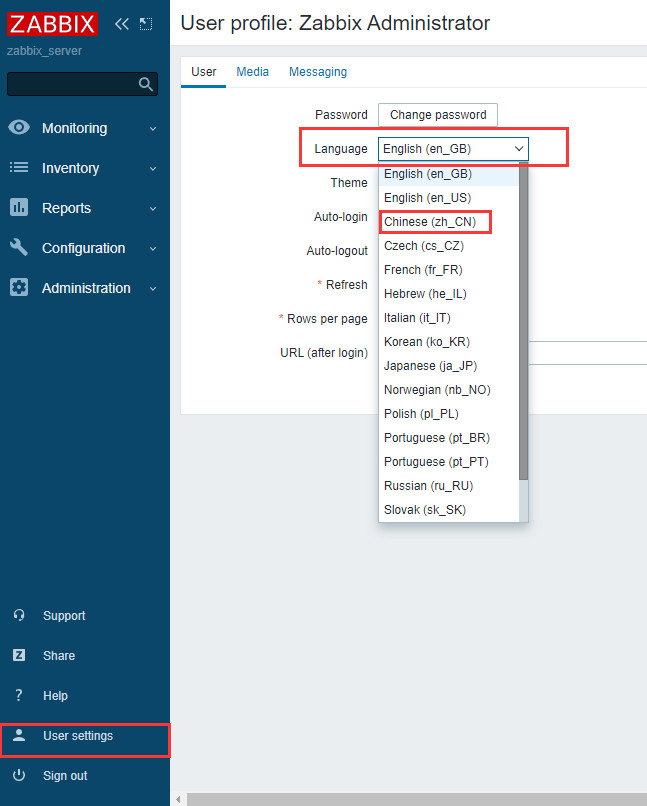
Task: Expand the Monitoring menu chevron
Action: [x=153, y=129]
